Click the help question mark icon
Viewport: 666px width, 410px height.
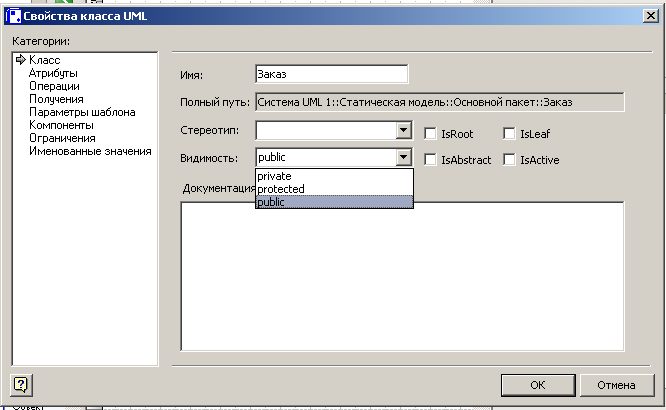click(21, 385)
